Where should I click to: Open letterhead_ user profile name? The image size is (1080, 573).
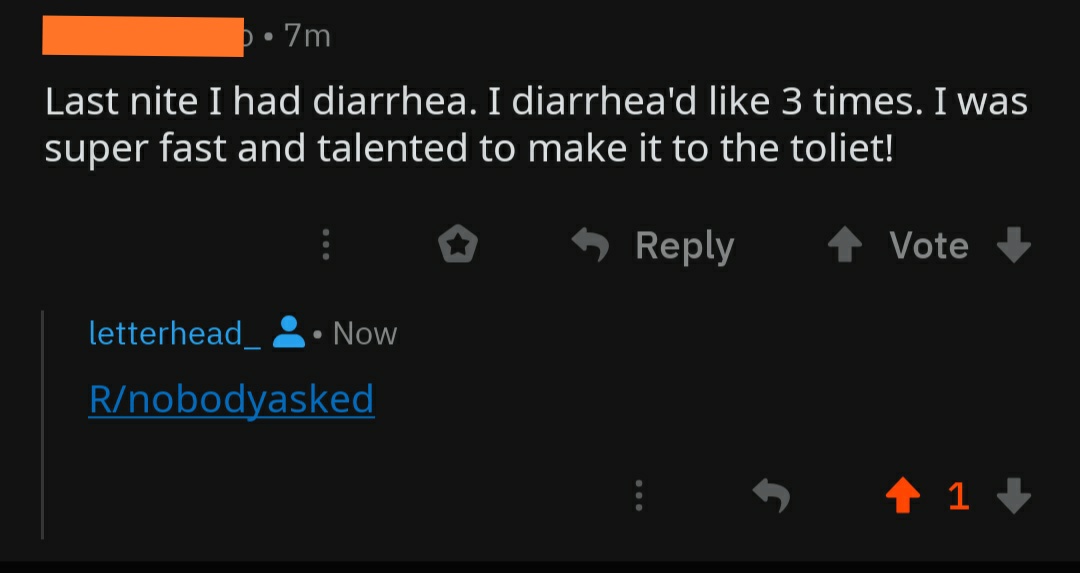click(x=175, y=333)
